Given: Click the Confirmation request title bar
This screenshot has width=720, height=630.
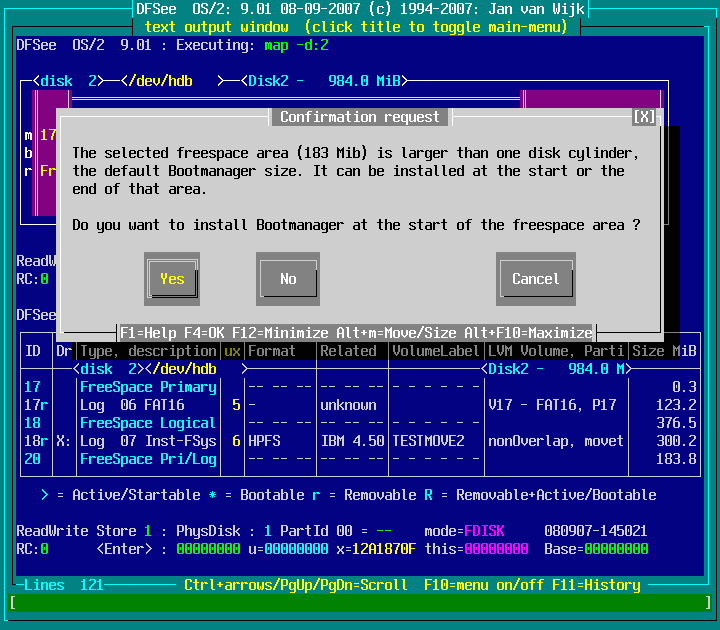Looking at the screenshot, I should pyautogui.click(x=360, y=117).
